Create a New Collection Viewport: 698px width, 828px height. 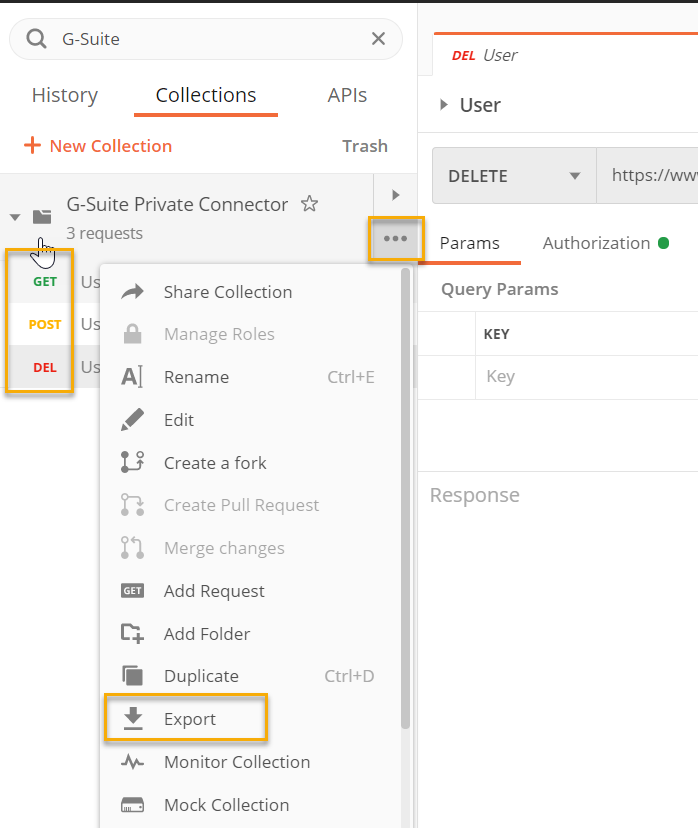click(x=98, y=146)
